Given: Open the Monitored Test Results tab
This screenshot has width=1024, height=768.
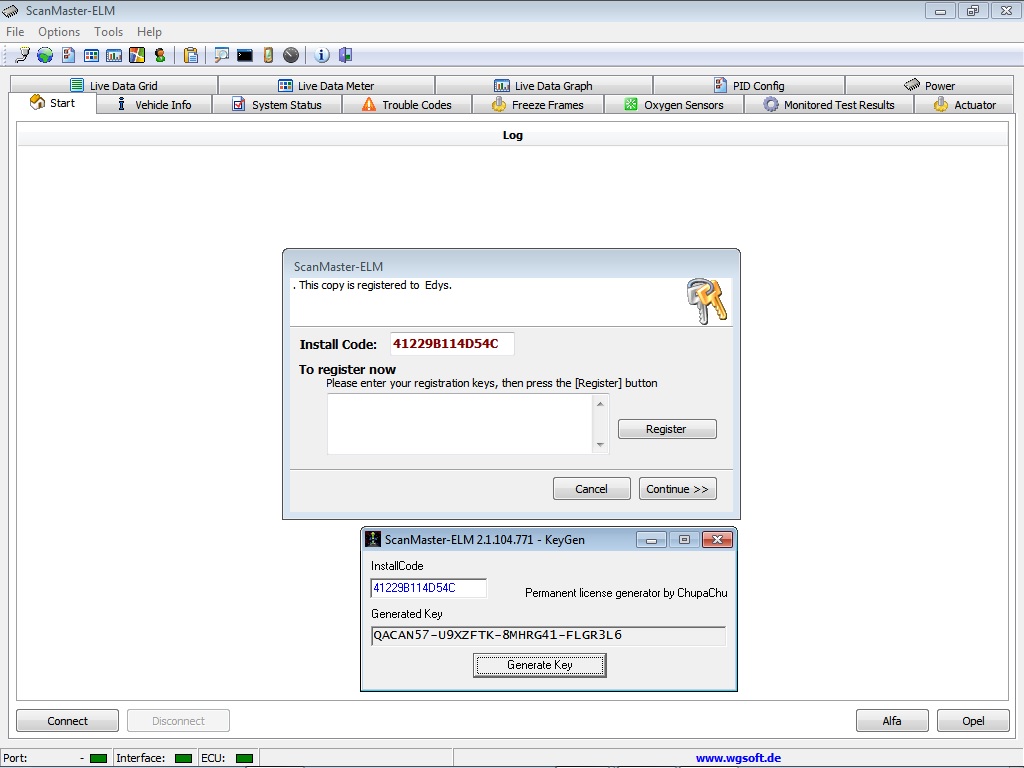Looking at the screenshot, I should click(829, 104).
